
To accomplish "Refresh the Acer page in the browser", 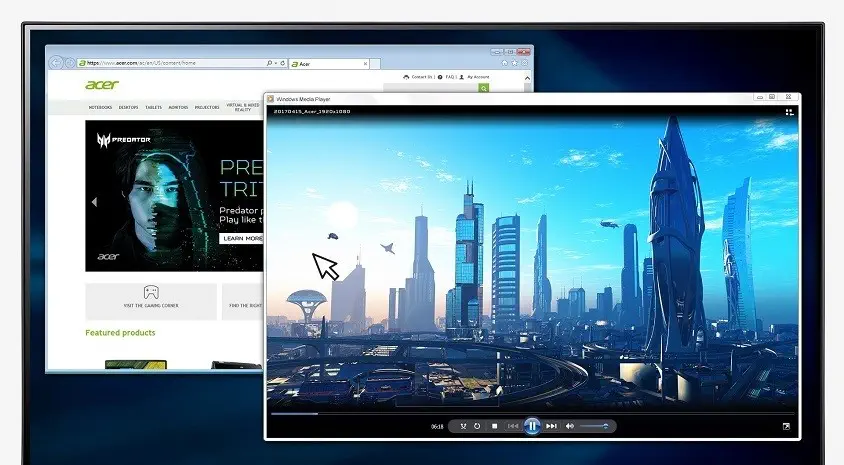I will 283,63.
